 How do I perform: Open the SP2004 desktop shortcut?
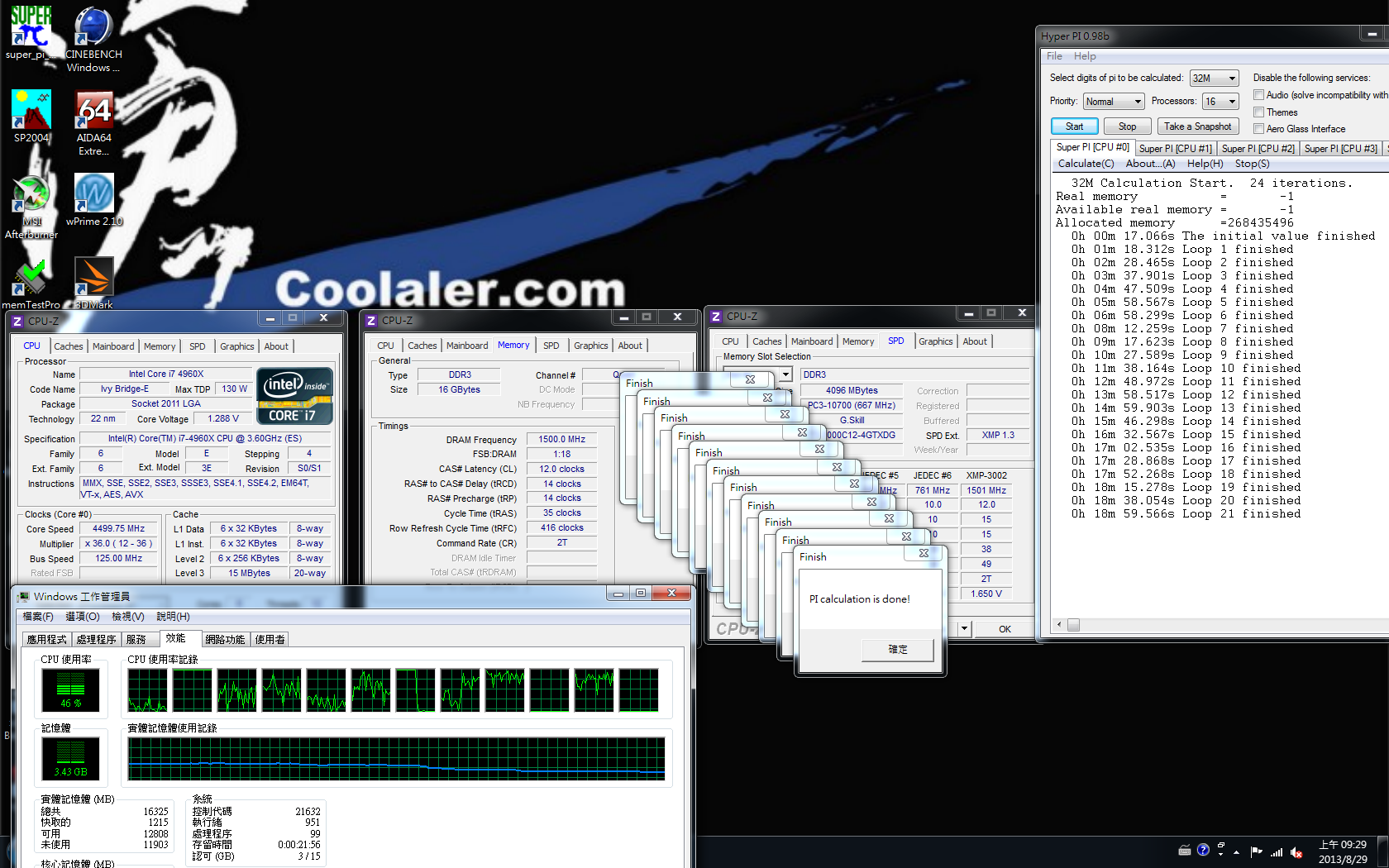(31, 117)
